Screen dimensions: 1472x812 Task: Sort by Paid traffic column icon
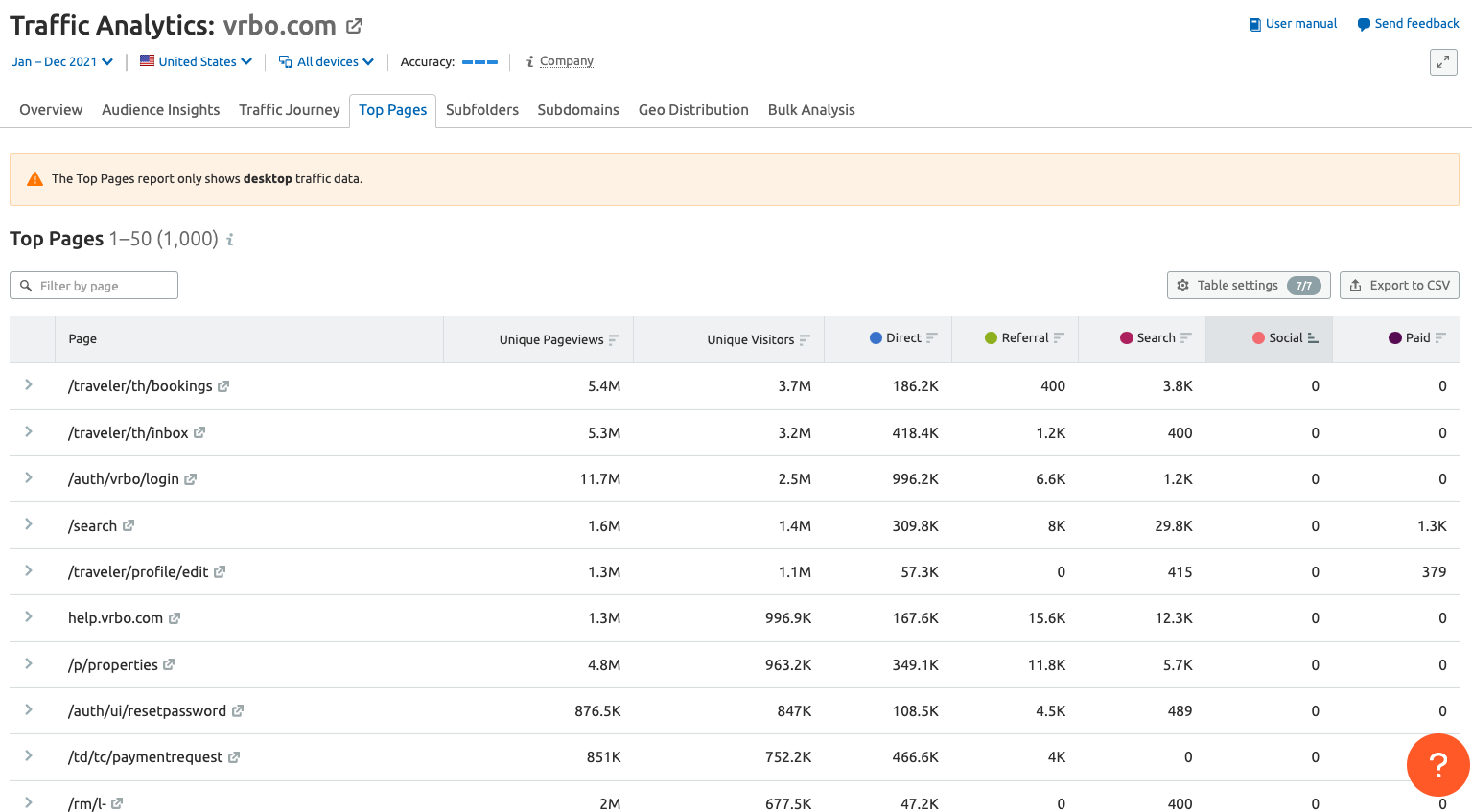(x=1440, y=338)
